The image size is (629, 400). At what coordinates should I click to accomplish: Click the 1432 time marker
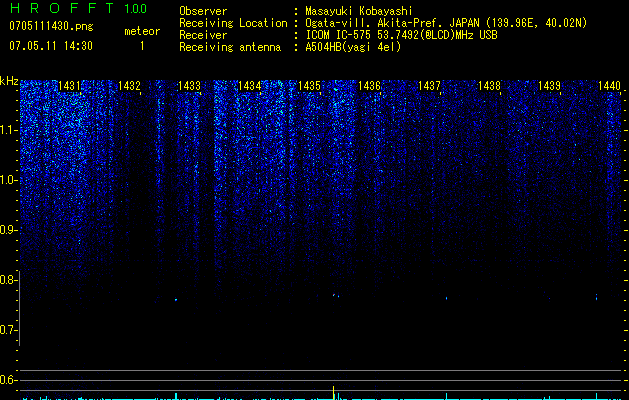point(129,86)
